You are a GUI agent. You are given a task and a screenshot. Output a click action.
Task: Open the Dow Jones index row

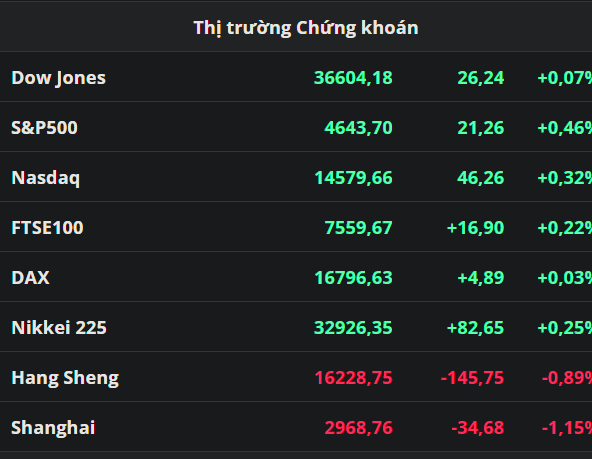coord(296,77)
